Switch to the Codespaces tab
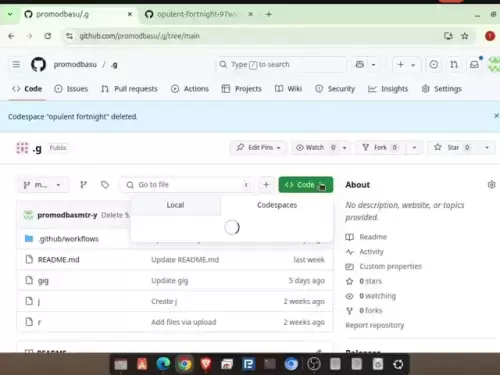This screenshot has width=500, height=375. click(x=277, y=205)
